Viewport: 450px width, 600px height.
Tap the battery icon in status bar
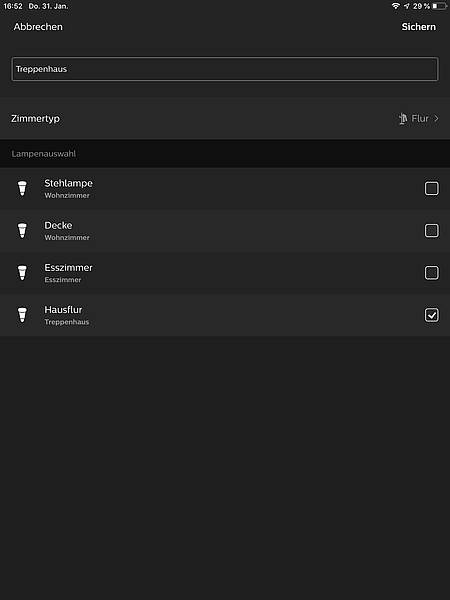click(439, 6)
